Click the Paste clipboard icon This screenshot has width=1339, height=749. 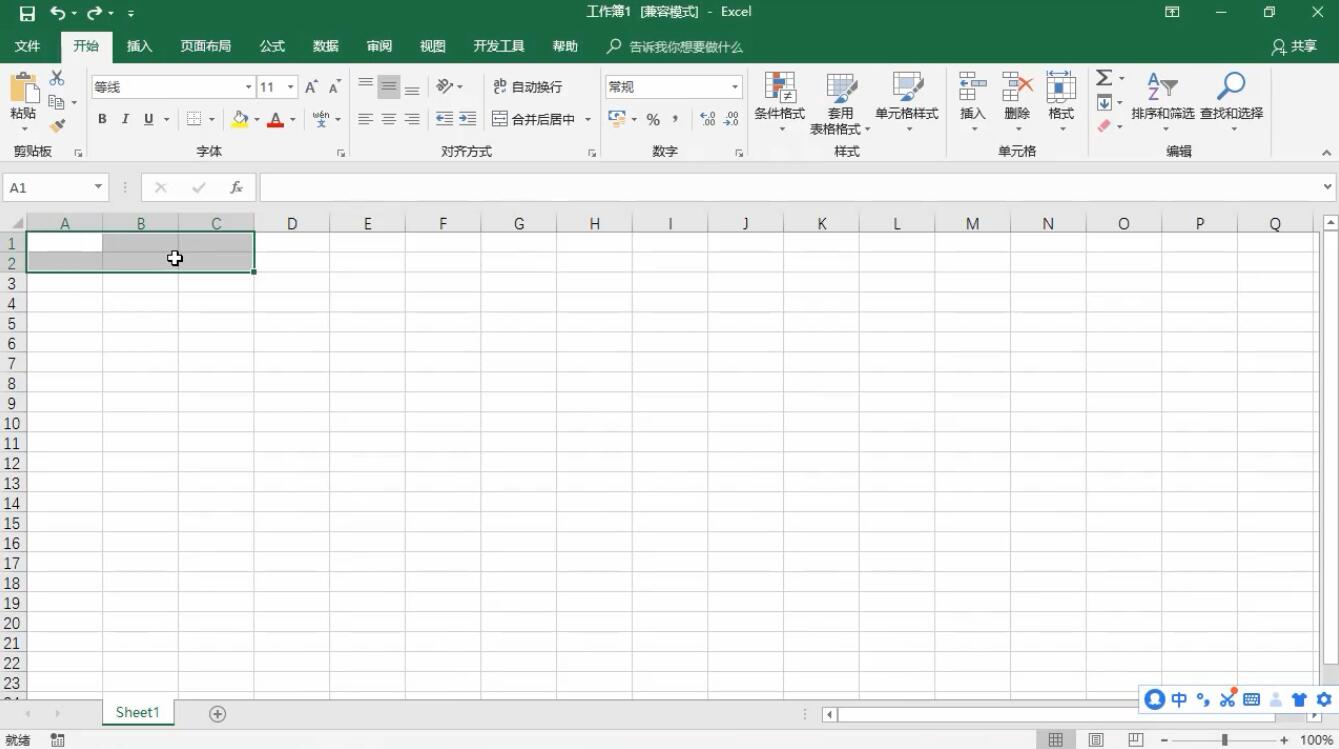tap(23, 88)
